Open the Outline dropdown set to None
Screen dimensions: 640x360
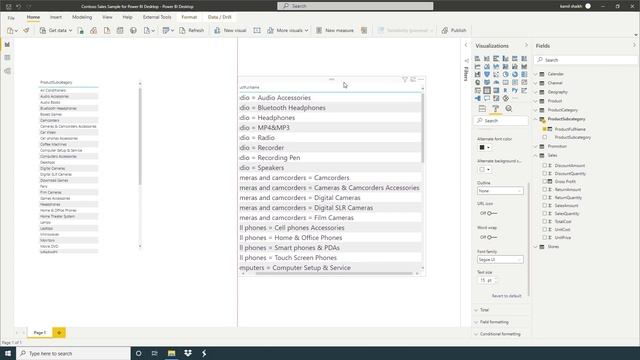click(500, 191)
